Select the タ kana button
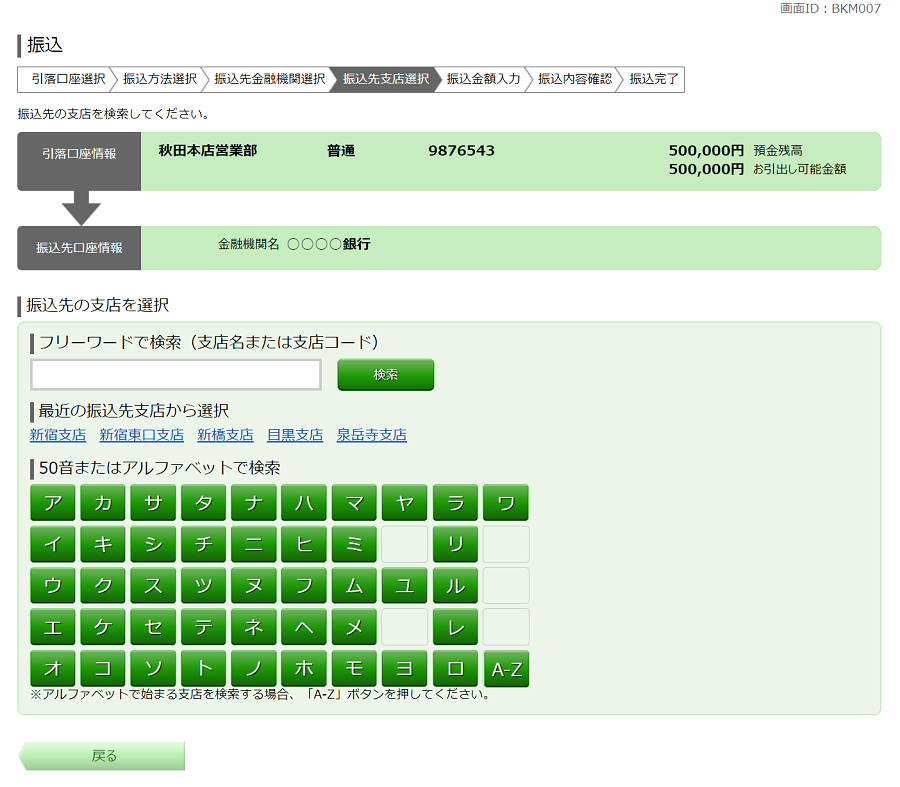The image size is (900, 787). (x=204, y=503)
